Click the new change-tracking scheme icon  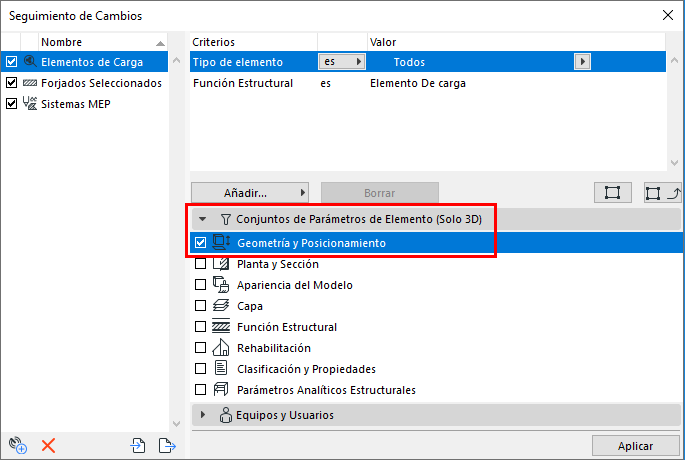pyautogui.click(x=16, y=445)
